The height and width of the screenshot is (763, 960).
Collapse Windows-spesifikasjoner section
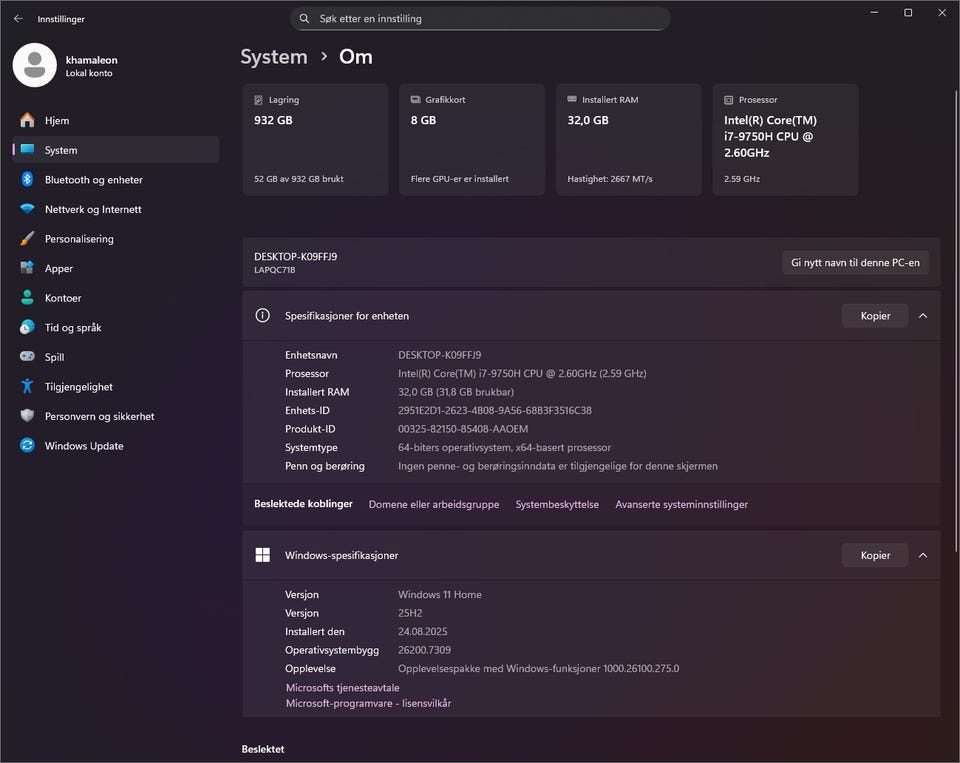click(922, 555)
